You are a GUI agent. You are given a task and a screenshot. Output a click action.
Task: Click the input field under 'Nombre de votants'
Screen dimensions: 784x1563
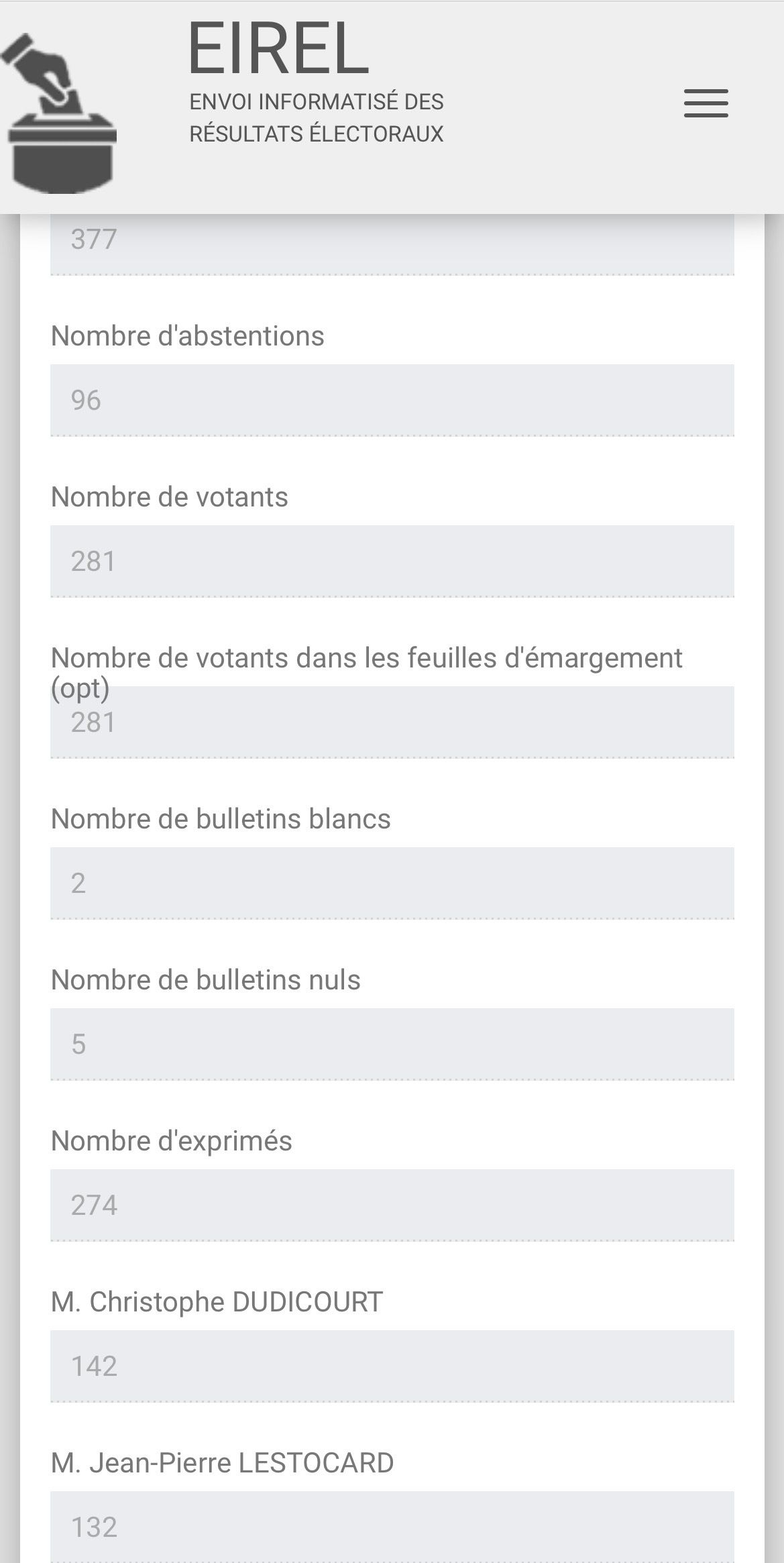click(x=392, y=561)
